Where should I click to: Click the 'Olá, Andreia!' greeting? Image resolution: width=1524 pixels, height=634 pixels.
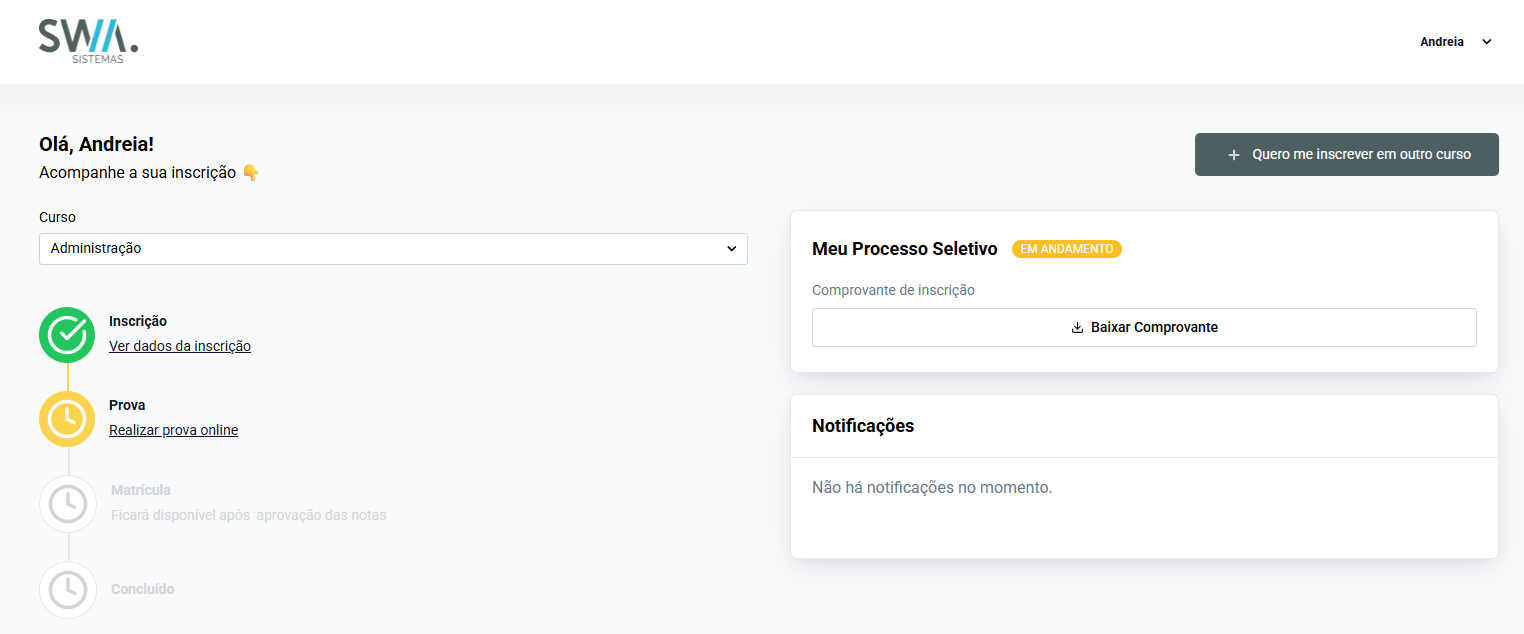[96, 145]
